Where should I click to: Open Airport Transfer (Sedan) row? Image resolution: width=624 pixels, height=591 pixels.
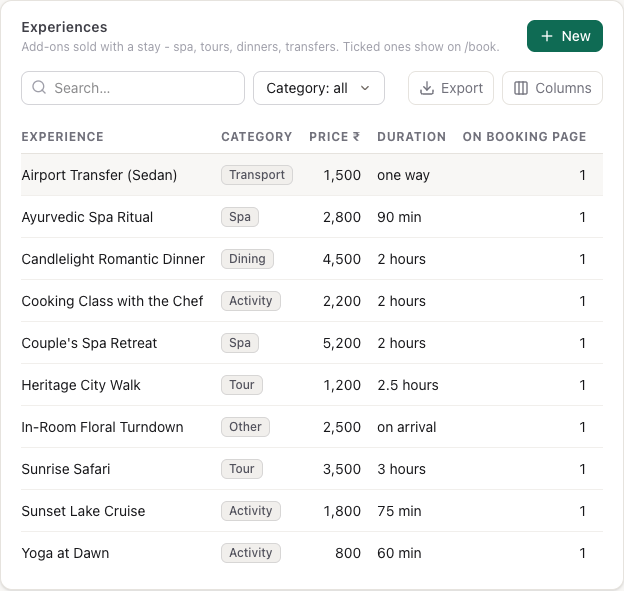click(312, 175)
